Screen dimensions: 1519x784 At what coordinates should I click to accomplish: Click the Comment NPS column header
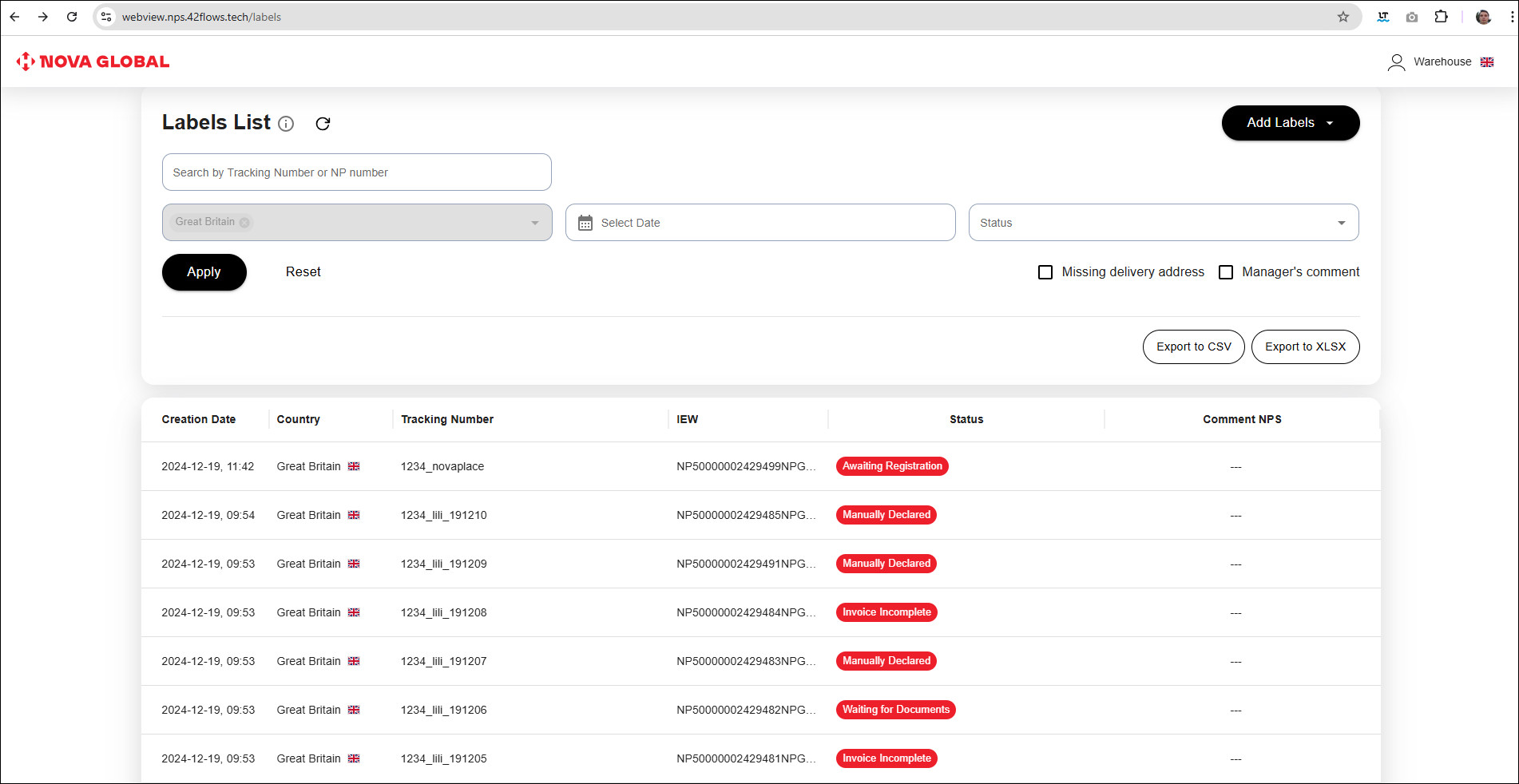click(1243, 419)
